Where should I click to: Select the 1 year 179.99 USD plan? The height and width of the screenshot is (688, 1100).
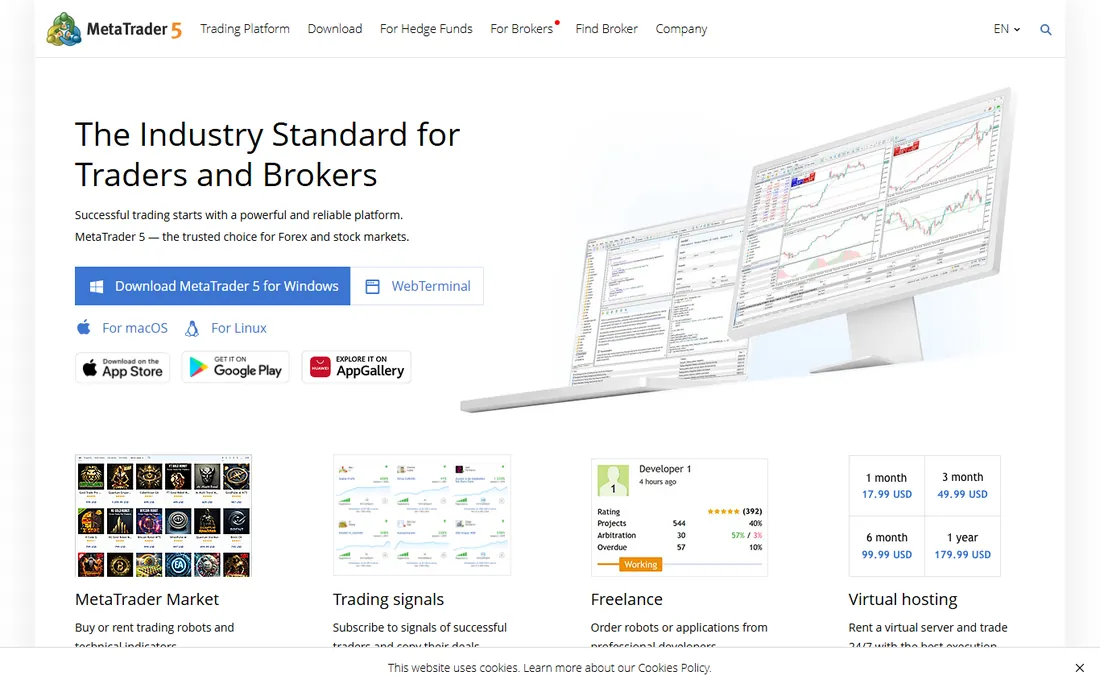962,546
